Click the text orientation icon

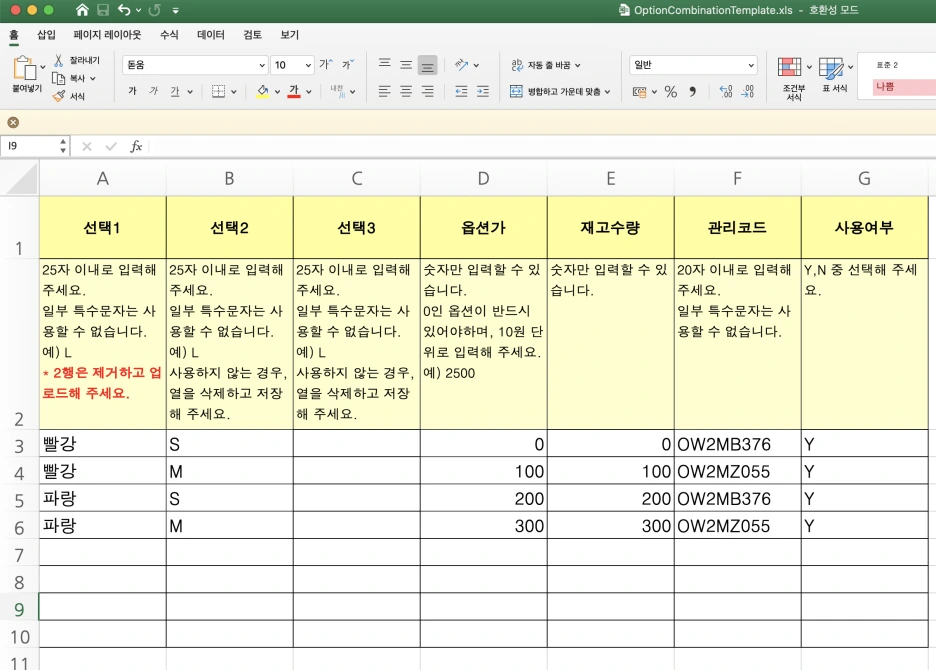click(461, 64)
